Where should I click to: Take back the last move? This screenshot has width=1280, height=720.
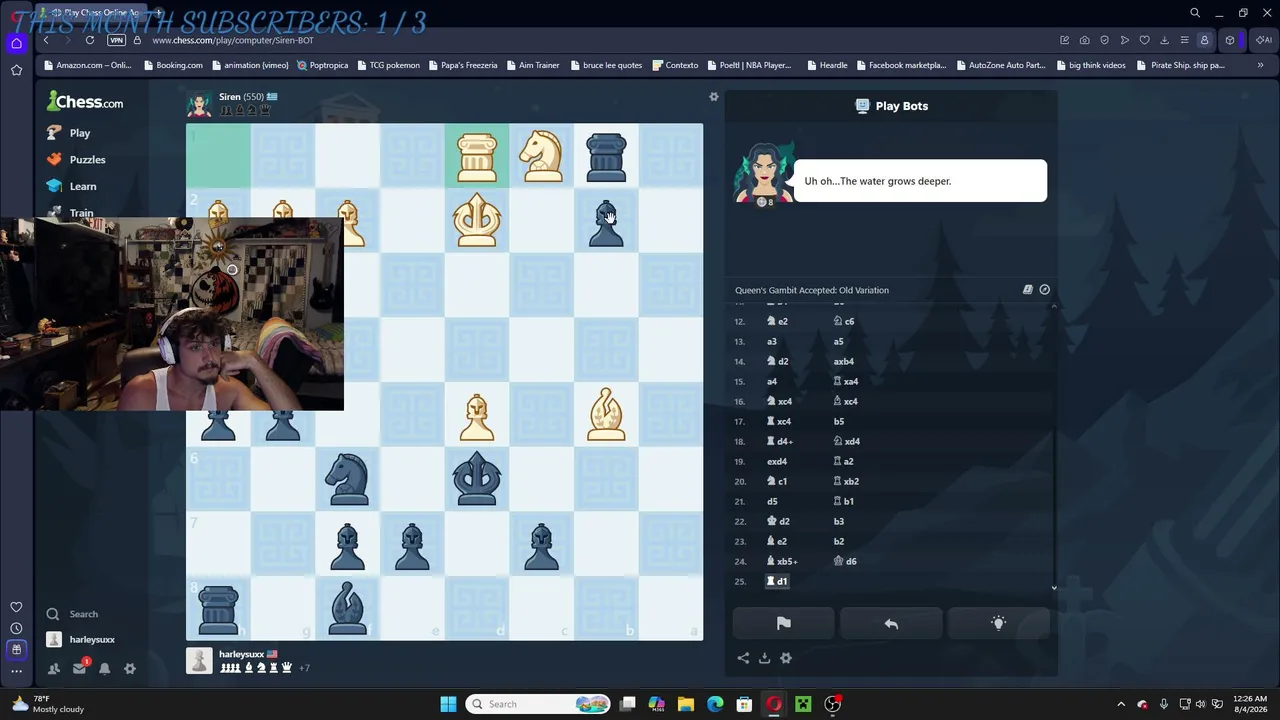891,624
